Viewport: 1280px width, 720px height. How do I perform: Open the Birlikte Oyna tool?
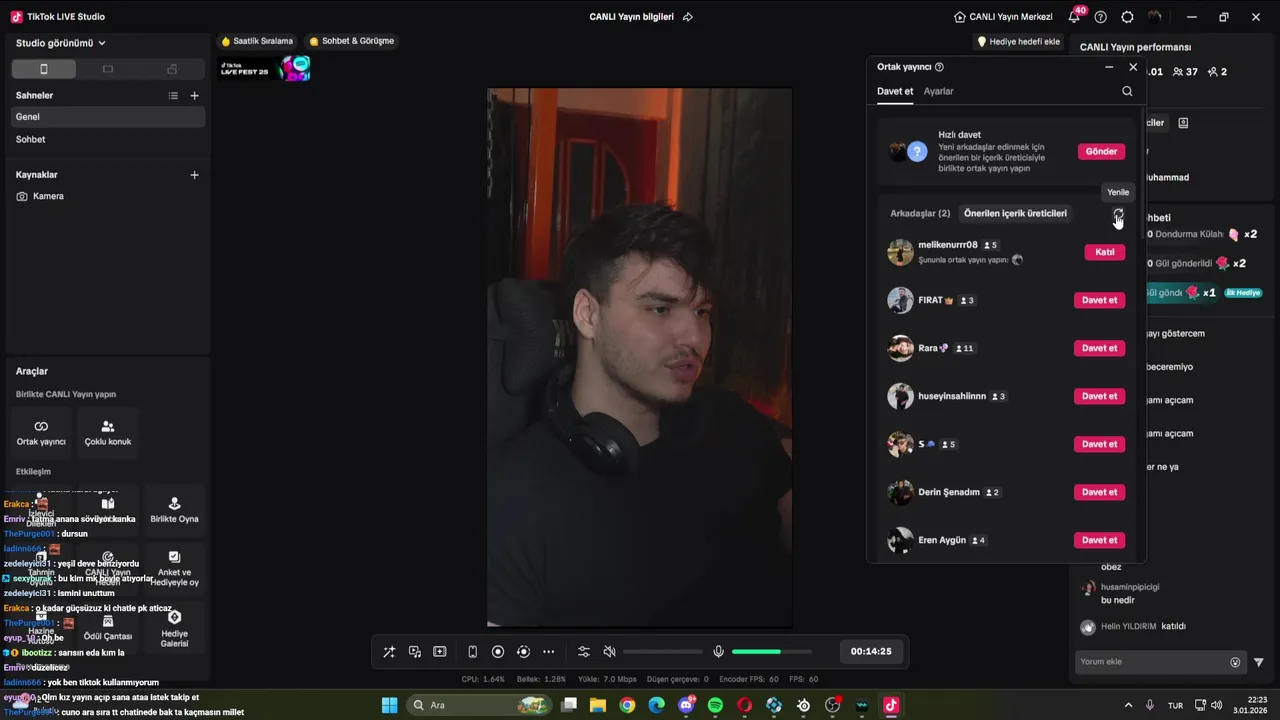click(174, 510)
